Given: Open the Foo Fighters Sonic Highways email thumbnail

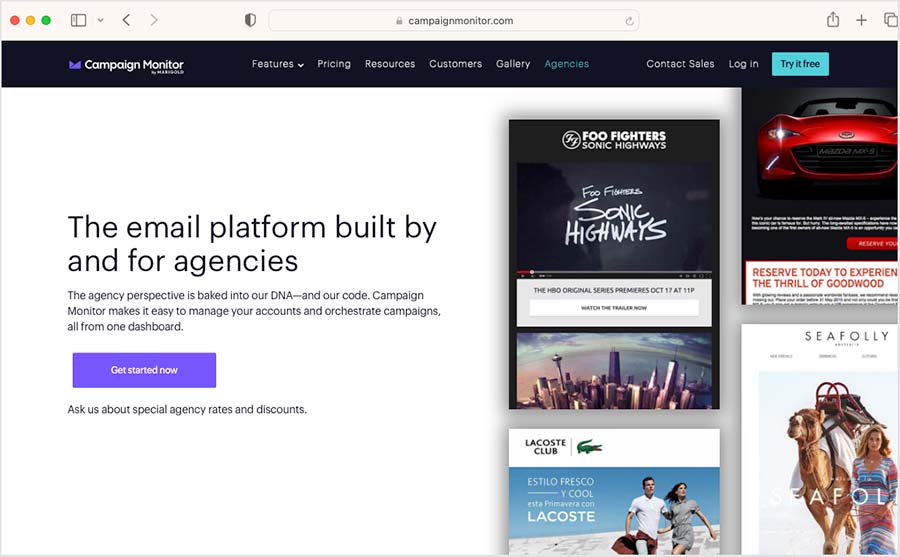Looking at the screenshot, I should pos(614,264).
